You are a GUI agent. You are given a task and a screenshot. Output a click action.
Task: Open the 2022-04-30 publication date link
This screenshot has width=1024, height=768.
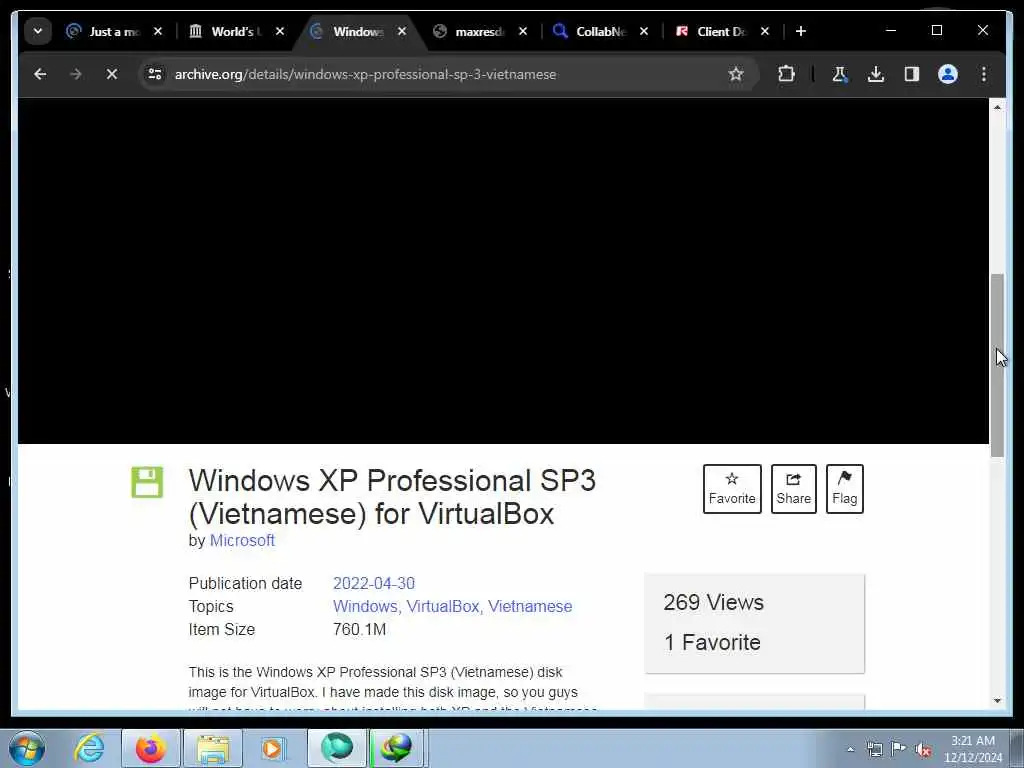click(374, 583)
